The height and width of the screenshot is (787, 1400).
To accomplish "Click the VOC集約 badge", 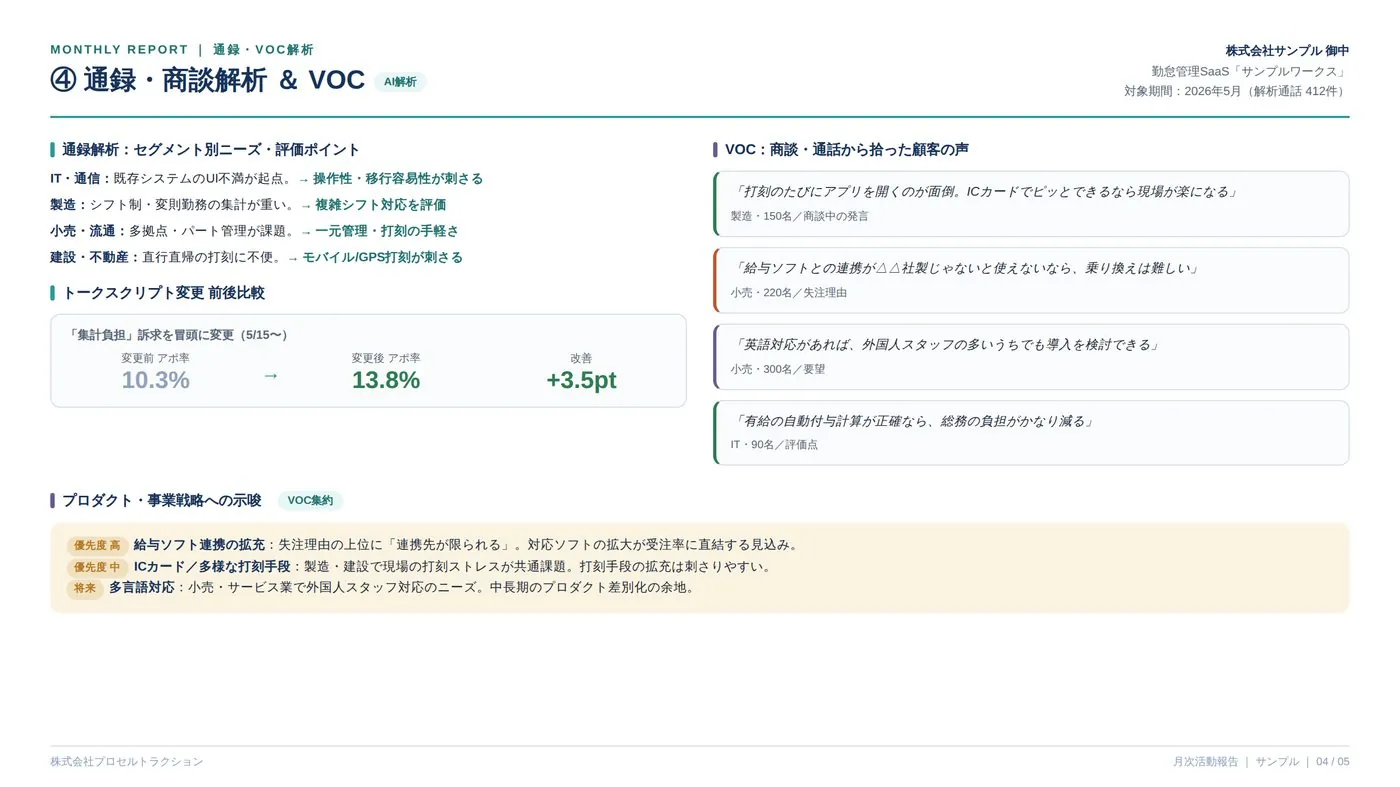I will tap(310, 501).
